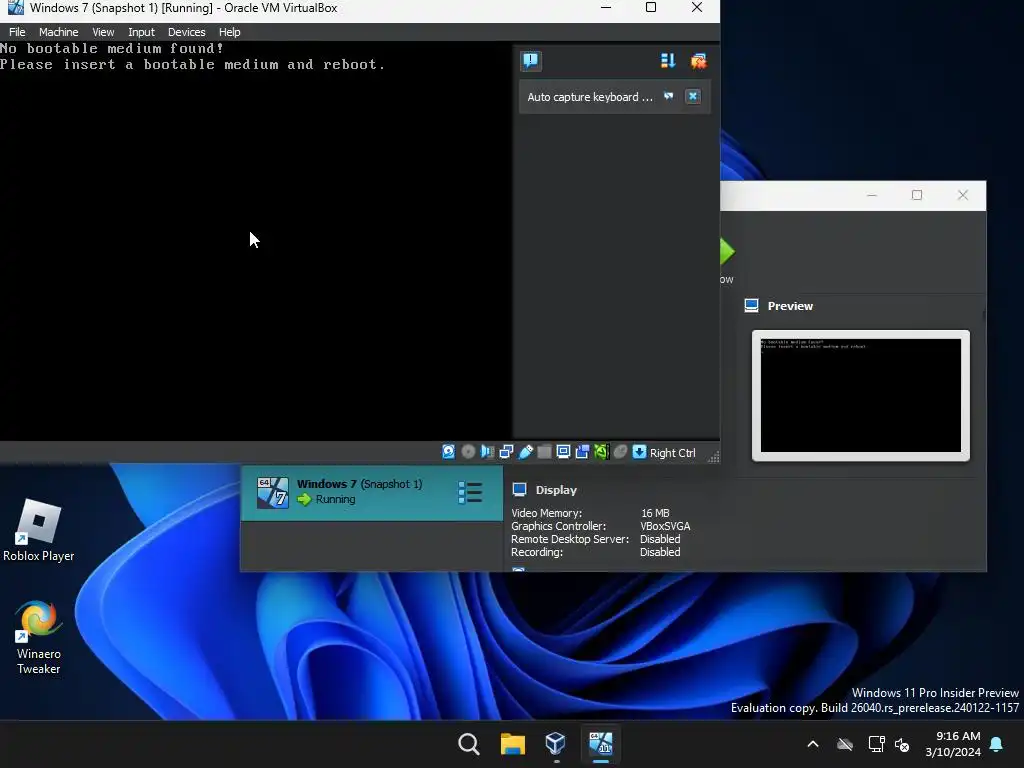Image resolution: width=1024 pixels, height=768 pixels.
Task: Maximize the VirtualBox Manager window
Action: [x=917, y=195]
